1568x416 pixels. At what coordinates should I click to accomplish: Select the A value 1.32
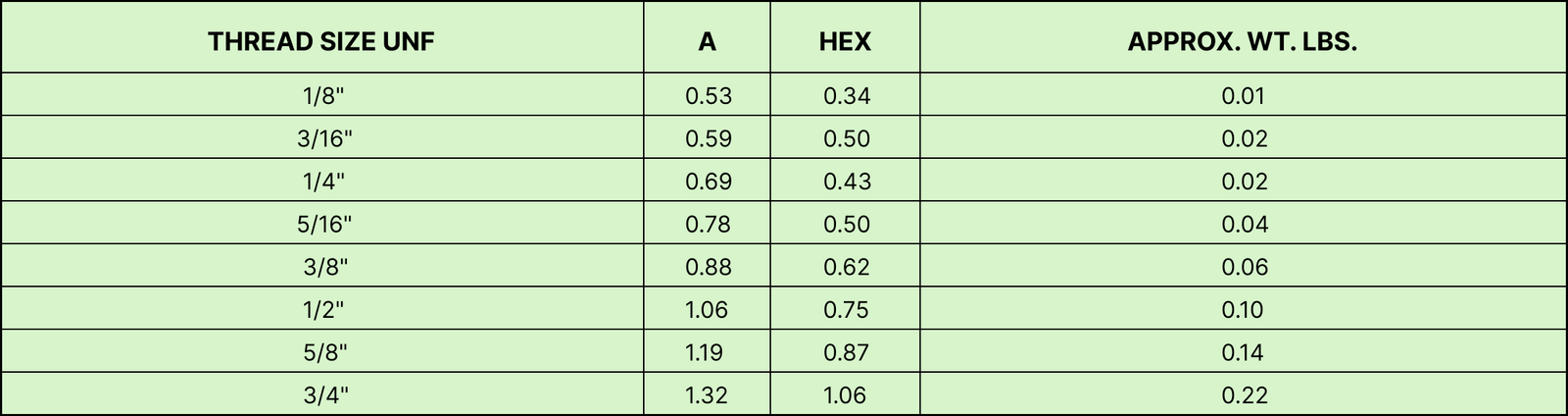tap(708, 395)
